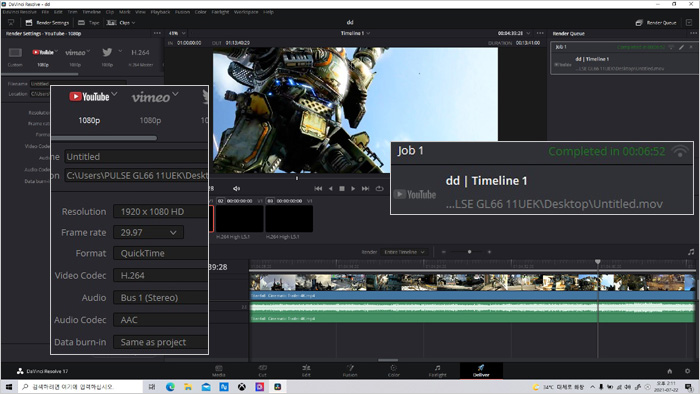Open Render Settings panel options (three dots)
The image size is (700, 394).
tap(157, 33)
